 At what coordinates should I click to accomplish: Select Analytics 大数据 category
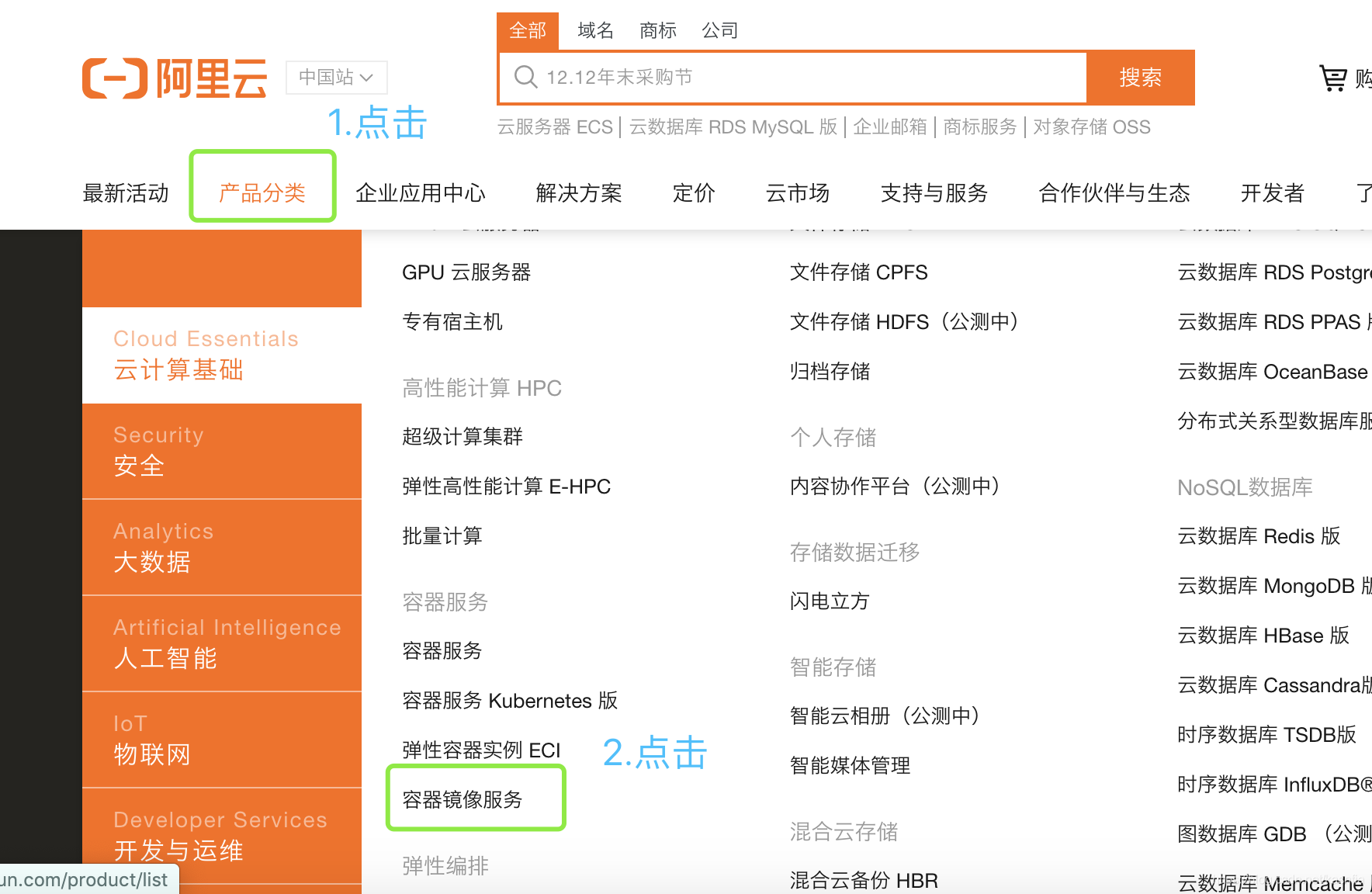pyautogui.click(x=222, y=548)
